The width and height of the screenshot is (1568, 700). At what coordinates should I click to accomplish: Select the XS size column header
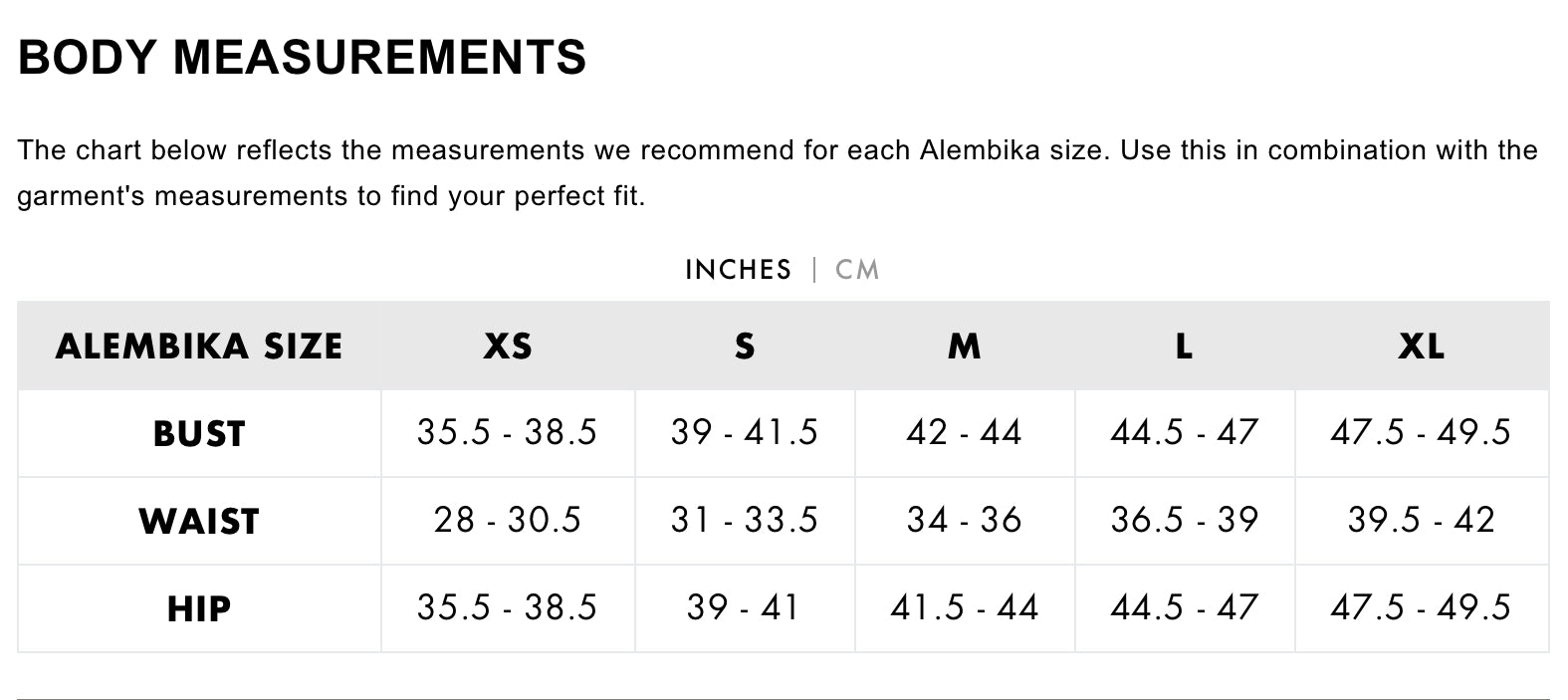click(x=508, y=347)
